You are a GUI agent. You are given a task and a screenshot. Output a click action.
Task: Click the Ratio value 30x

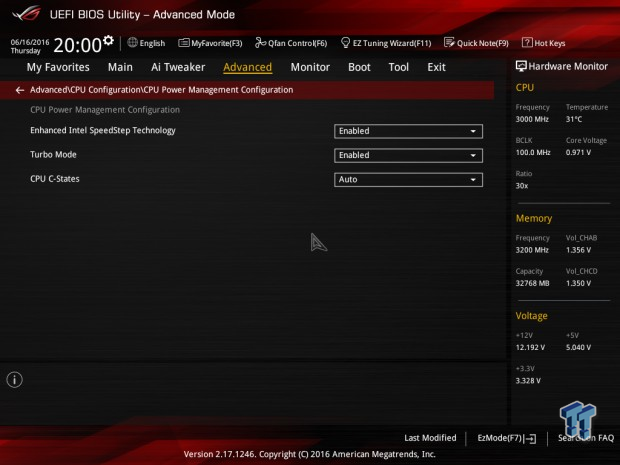tap(522, 186)
